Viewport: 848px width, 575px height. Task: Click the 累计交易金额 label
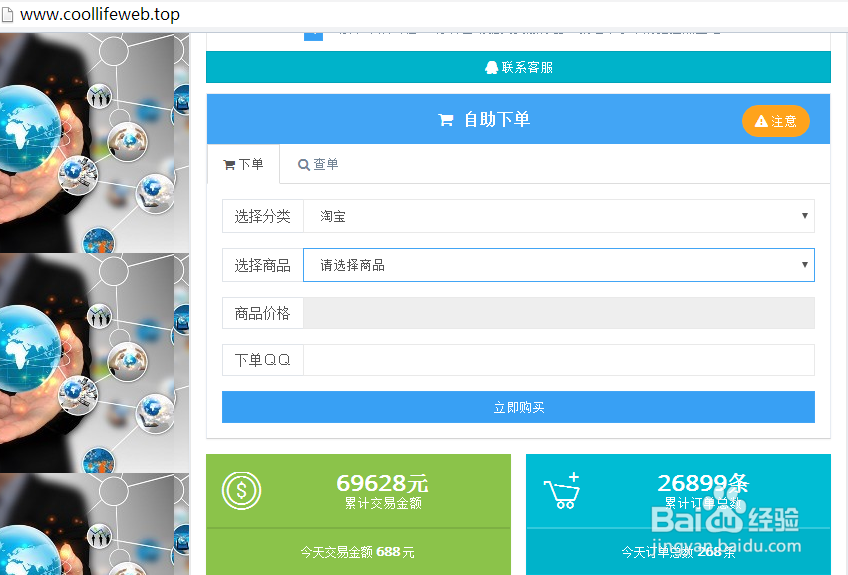point(383,504)
